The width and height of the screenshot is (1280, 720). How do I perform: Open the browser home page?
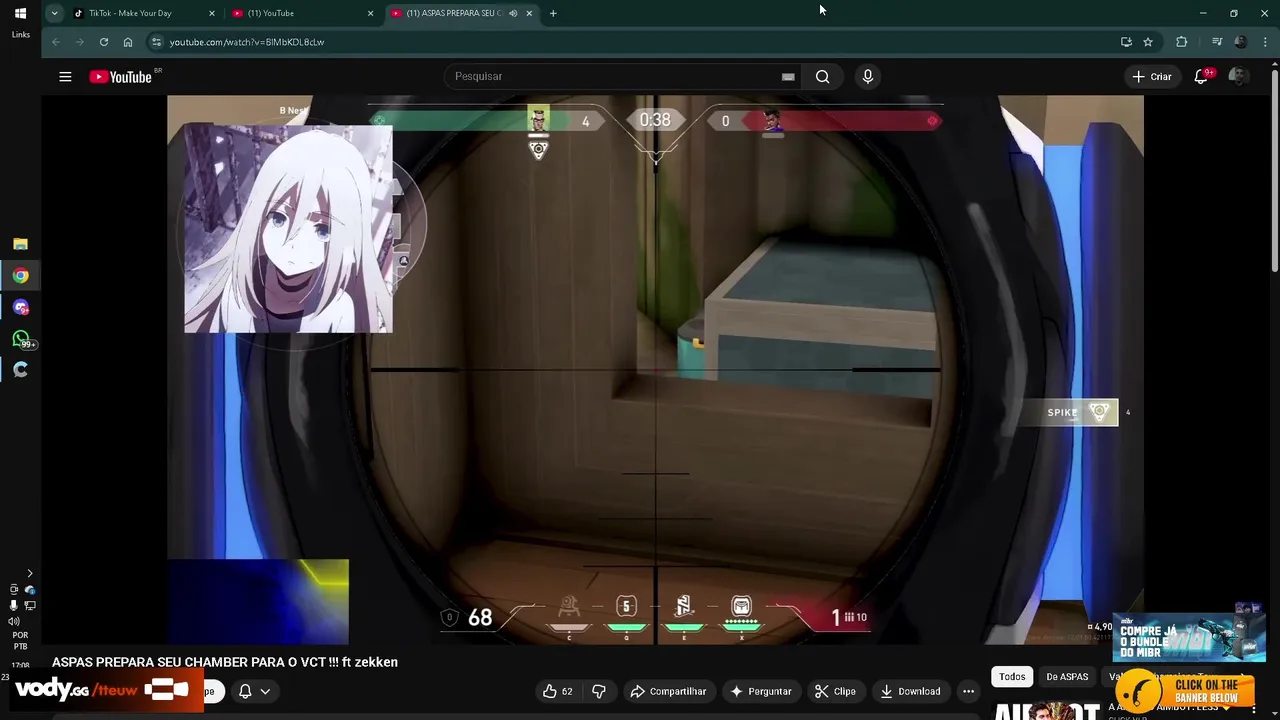pos(128,42)
